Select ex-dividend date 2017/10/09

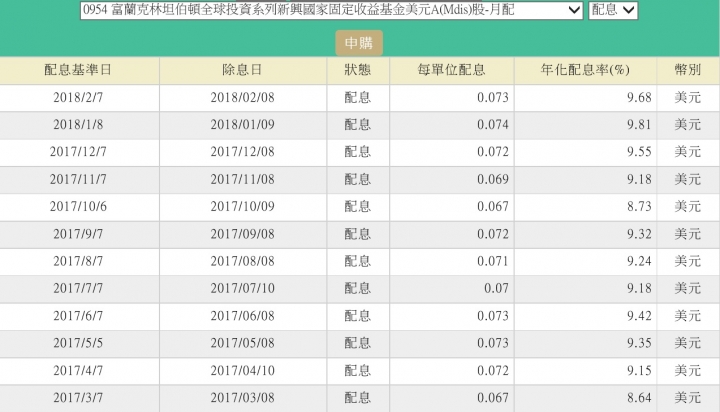pyautogui.click(x=242, y=206)
